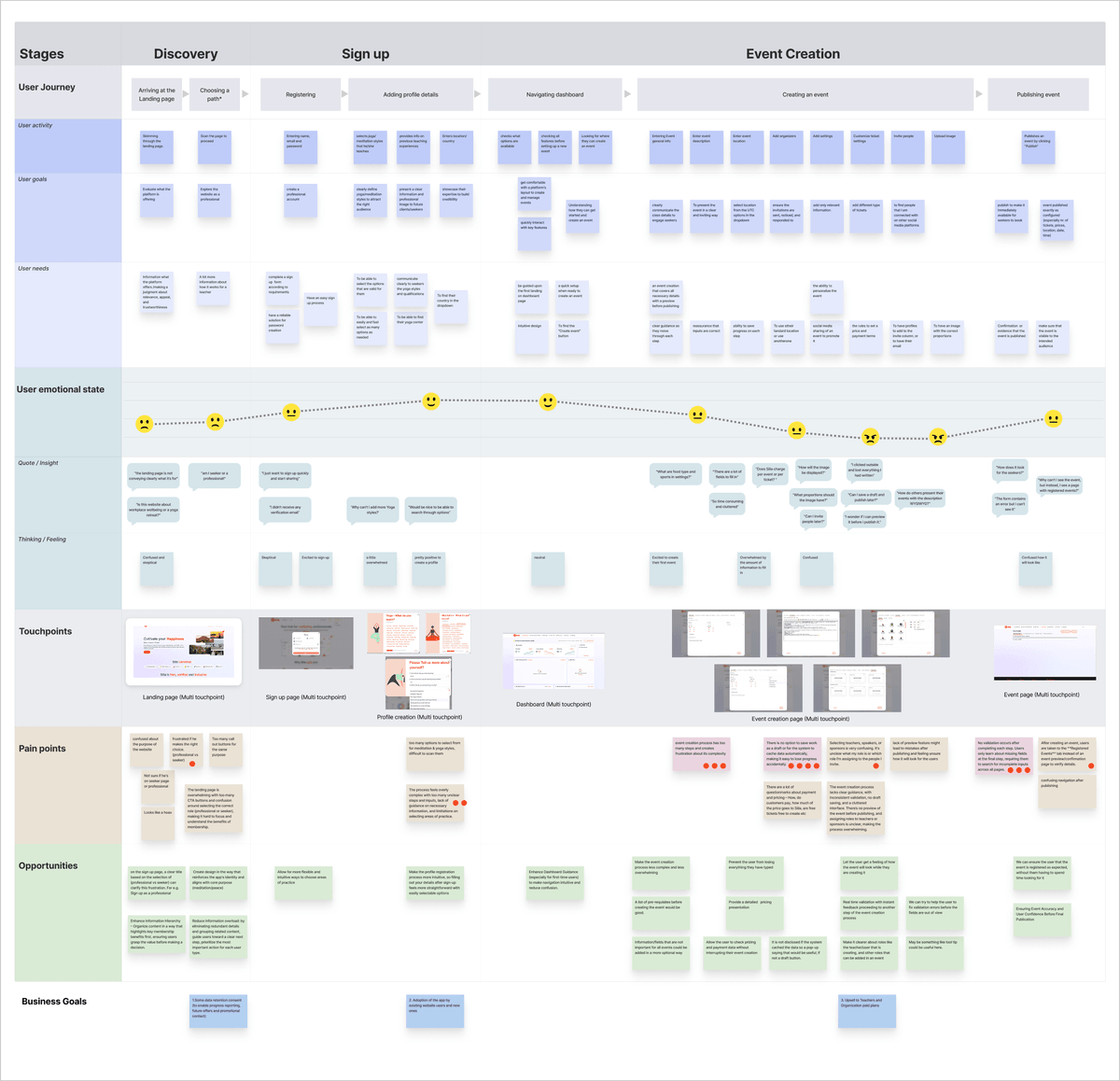
Task: Click the angry face emoji in Event Creation
Action: point(870,435)
